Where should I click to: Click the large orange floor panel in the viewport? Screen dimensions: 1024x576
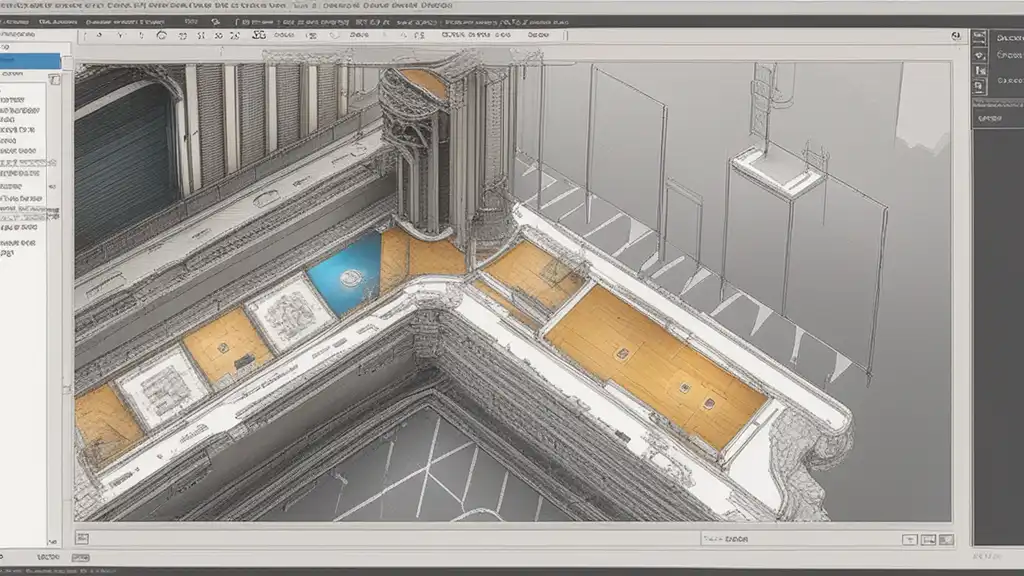click(x=656, y=367)
